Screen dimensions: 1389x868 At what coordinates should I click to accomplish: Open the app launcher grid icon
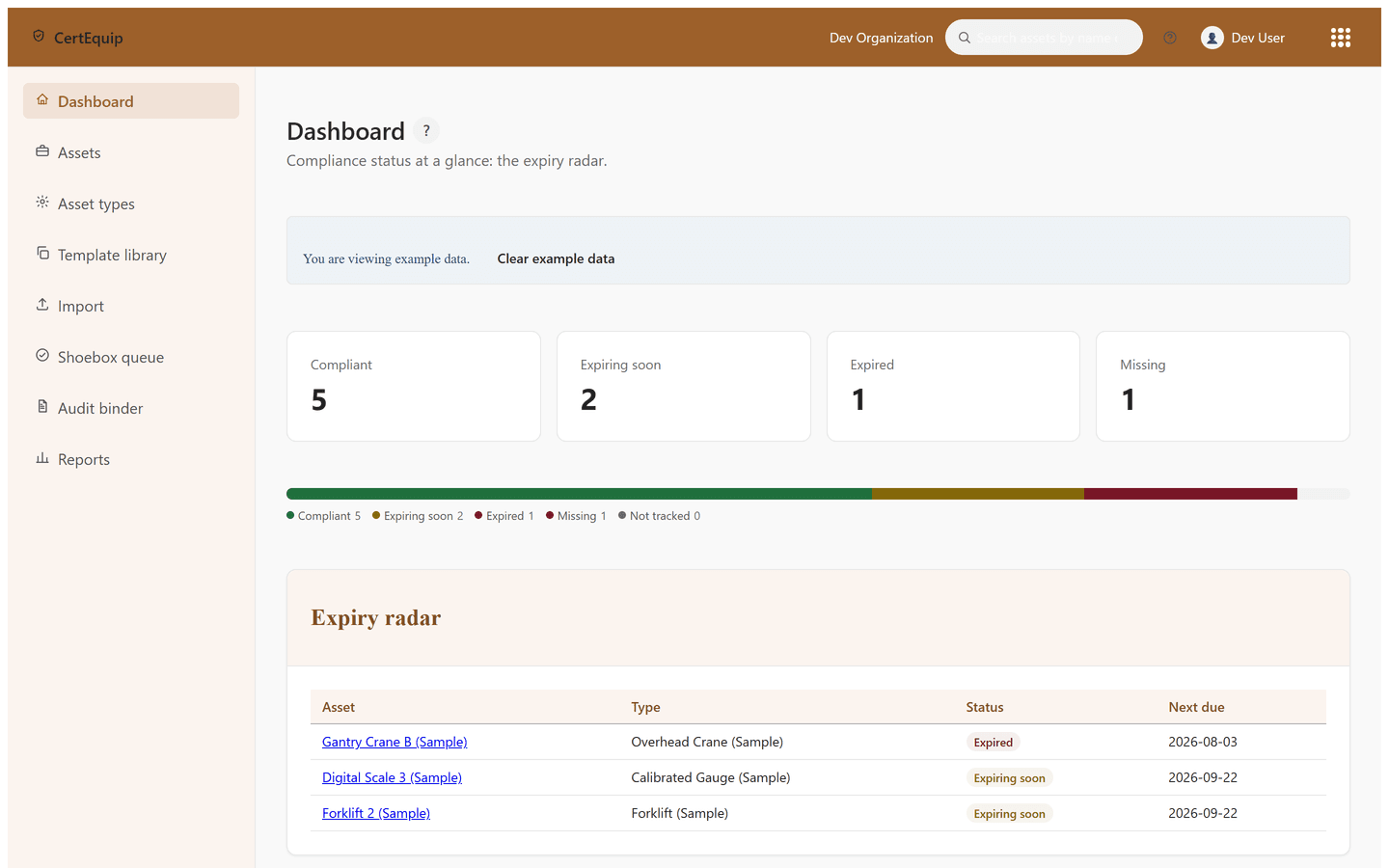click(1340, 38)
